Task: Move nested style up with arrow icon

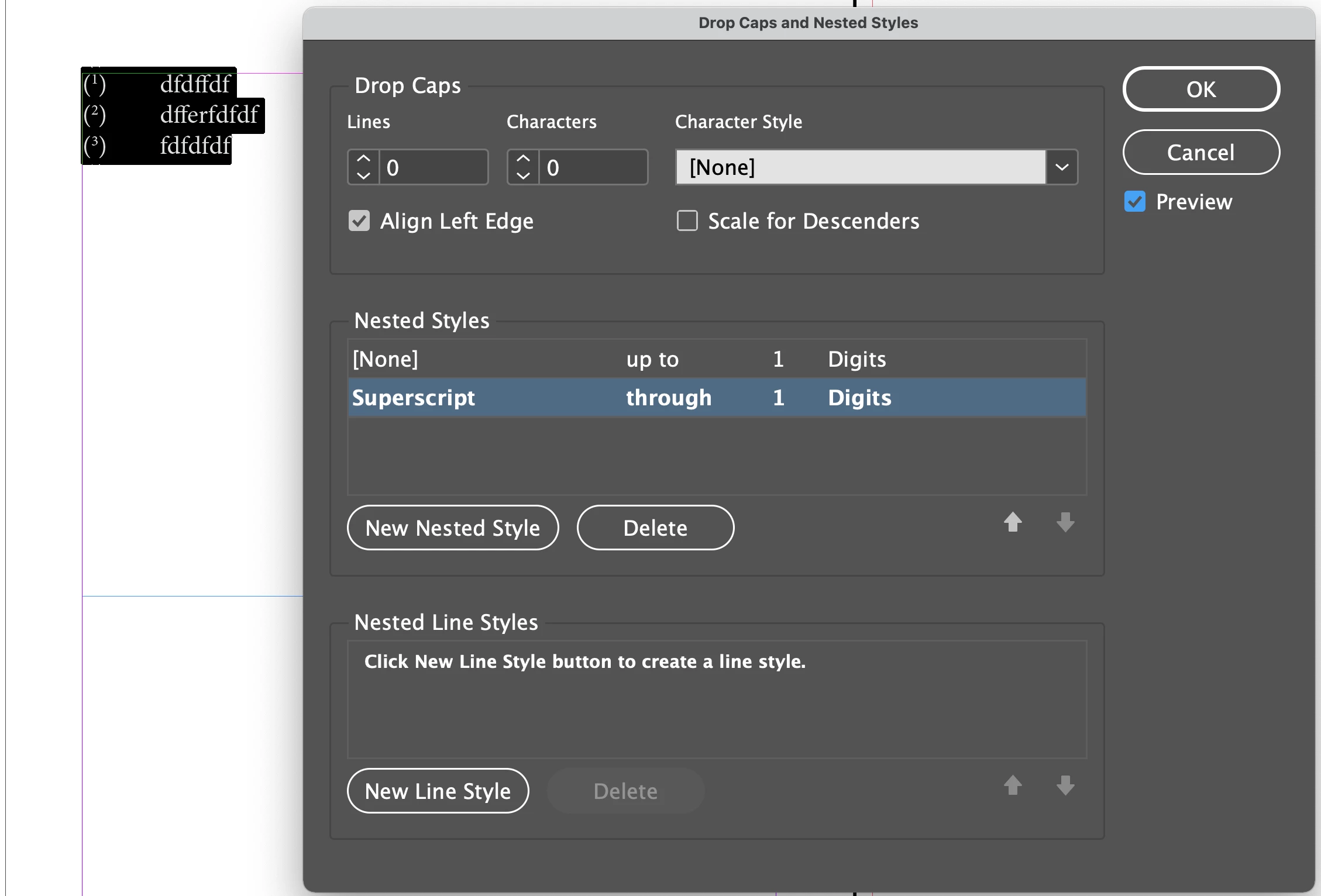Action: 1013,522
